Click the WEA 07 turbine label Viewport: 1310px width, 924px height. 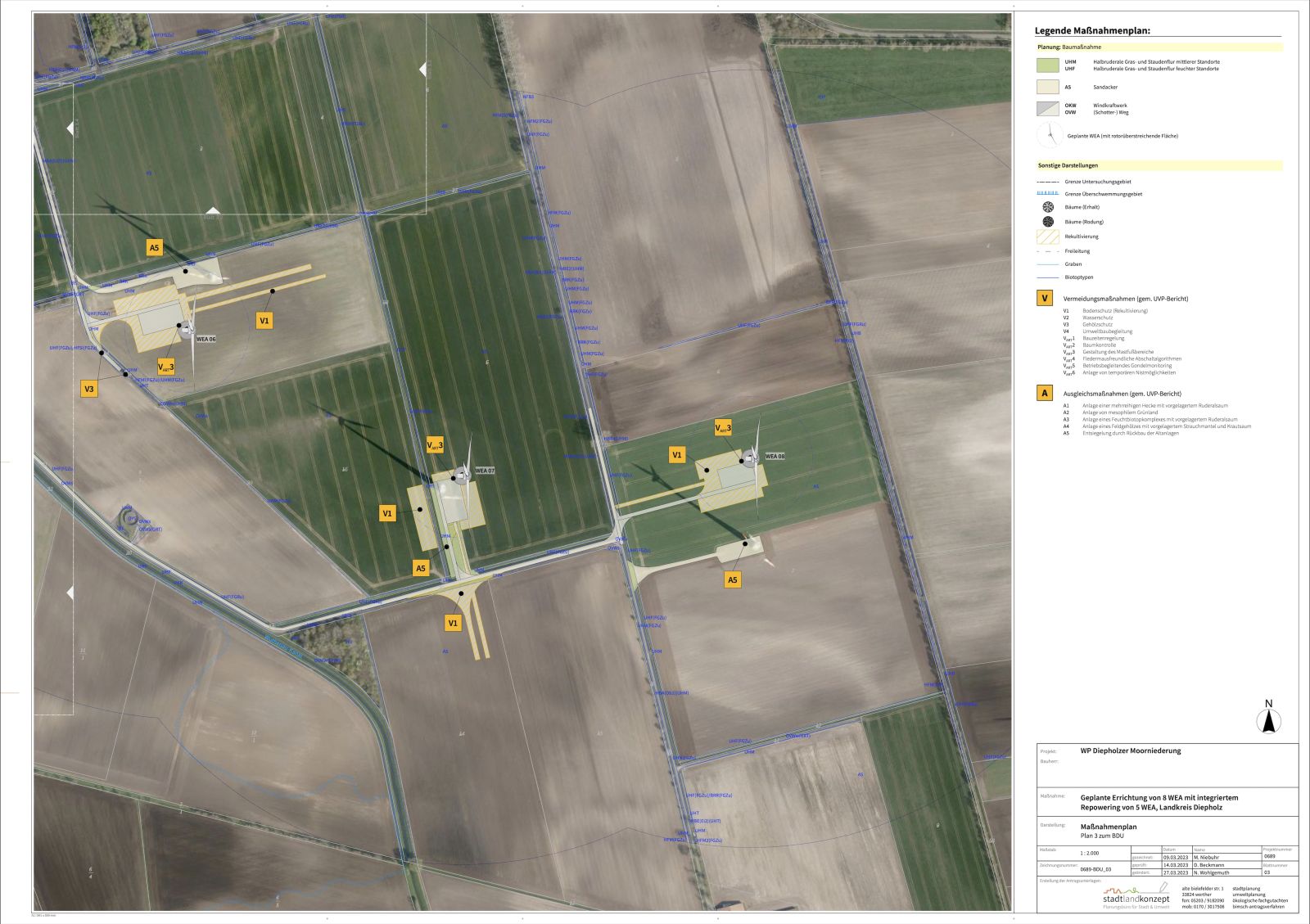tap(485, 471)
